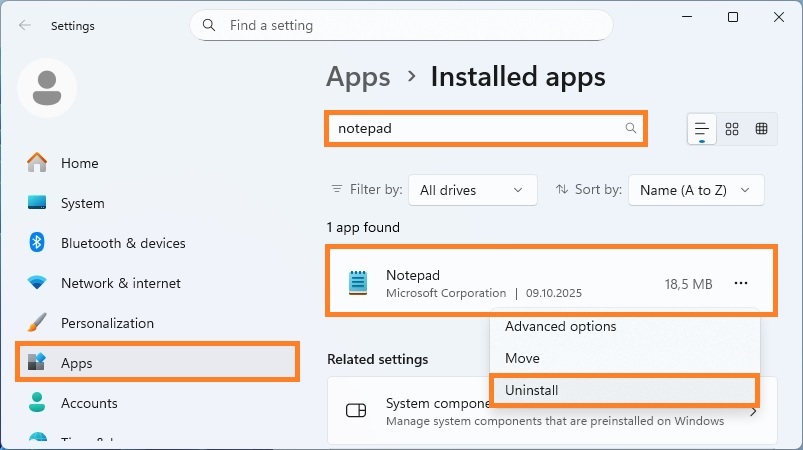
Task: Expand the System components entry
Action: (752, 411)
